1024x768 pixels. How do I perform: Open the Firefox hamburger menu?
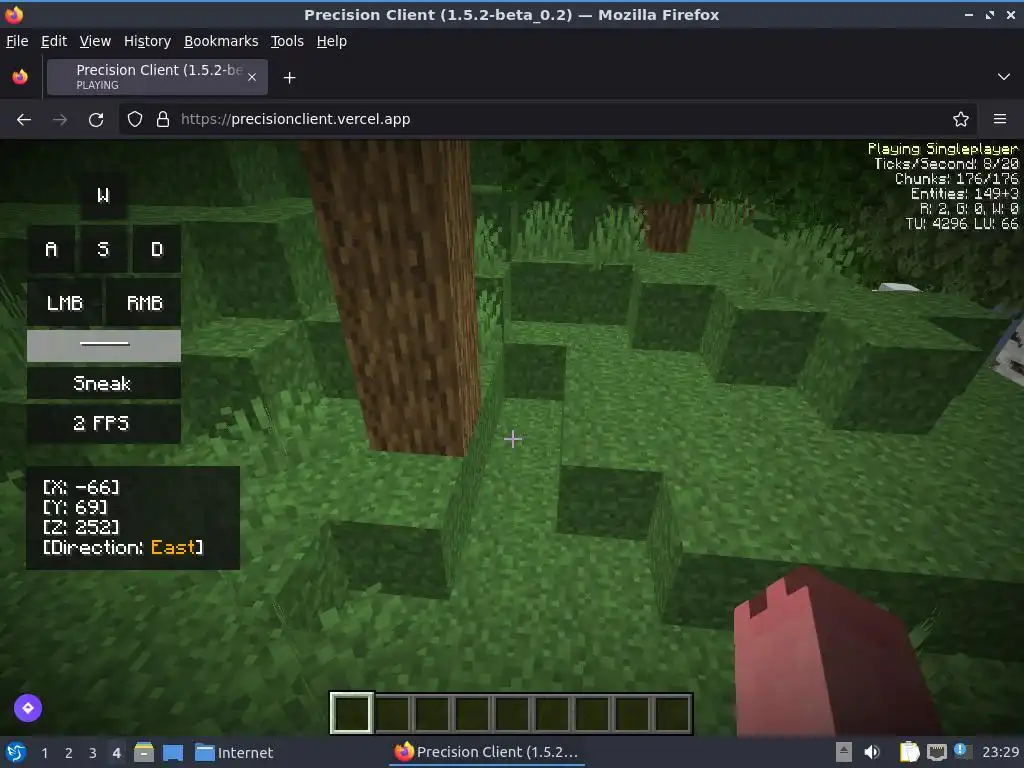tap(1000, 119)
